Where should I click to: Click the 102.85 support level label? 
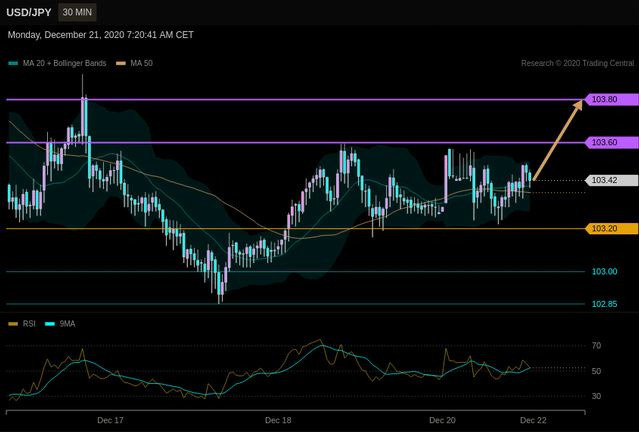604,304
